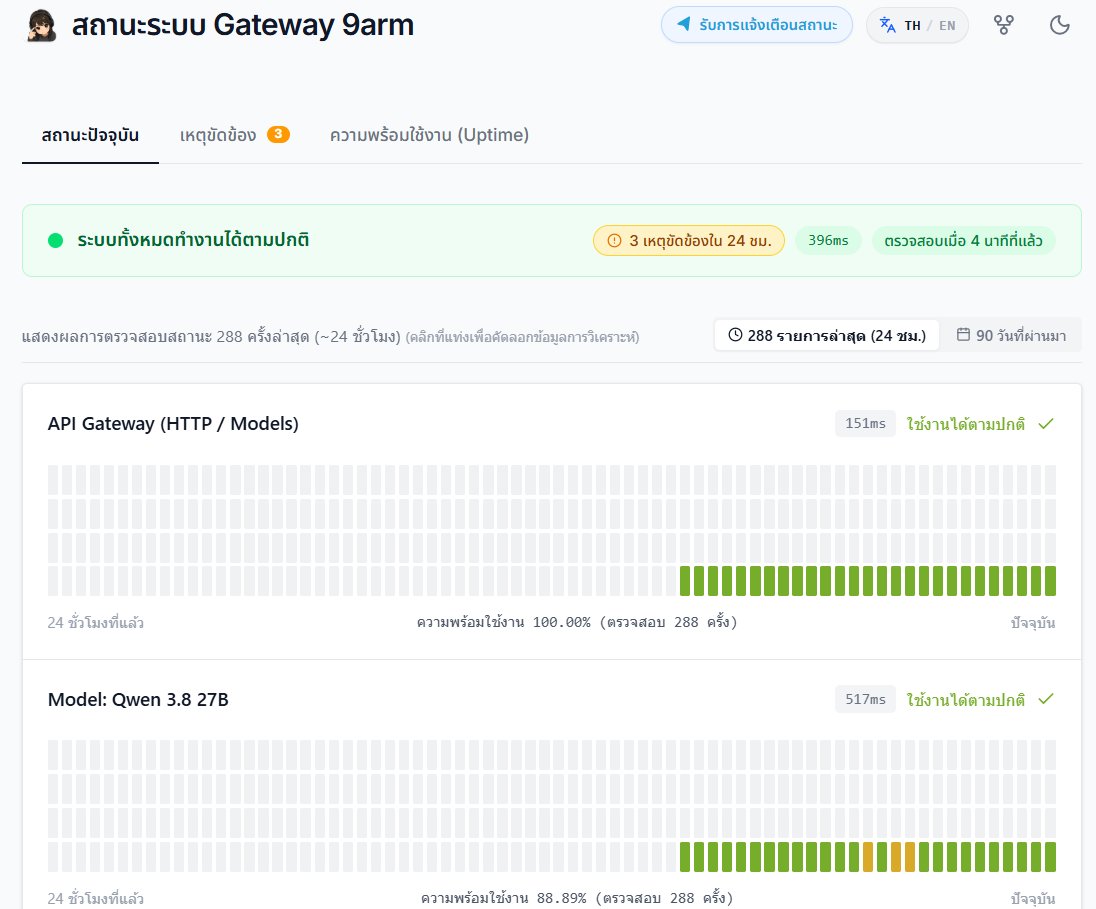
Task: Click the Model: Qwen 3.8 27B heading
Action: [x=138, y=700]
